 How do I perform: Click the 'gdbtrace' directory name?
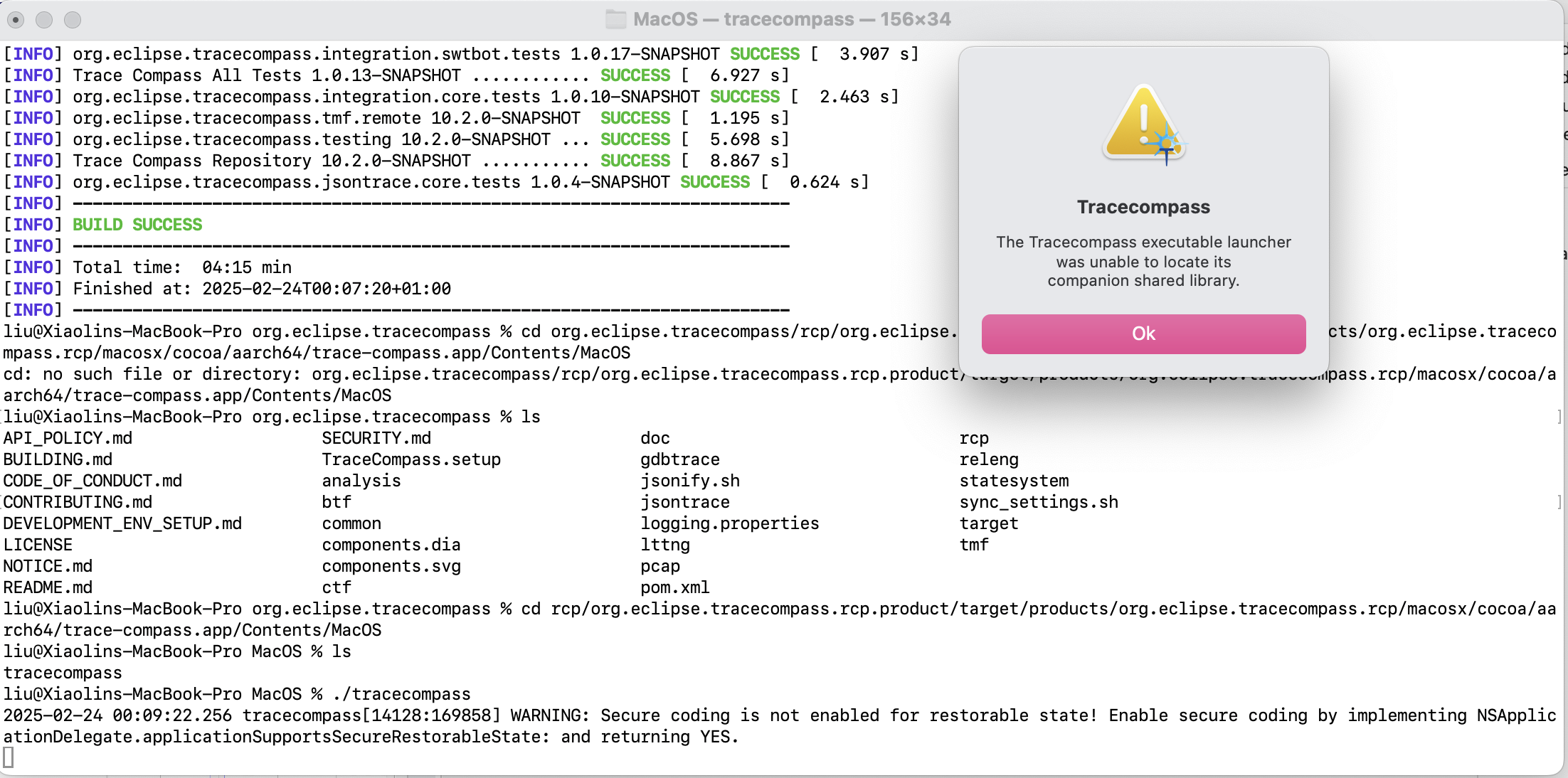[x=680, y=459]
